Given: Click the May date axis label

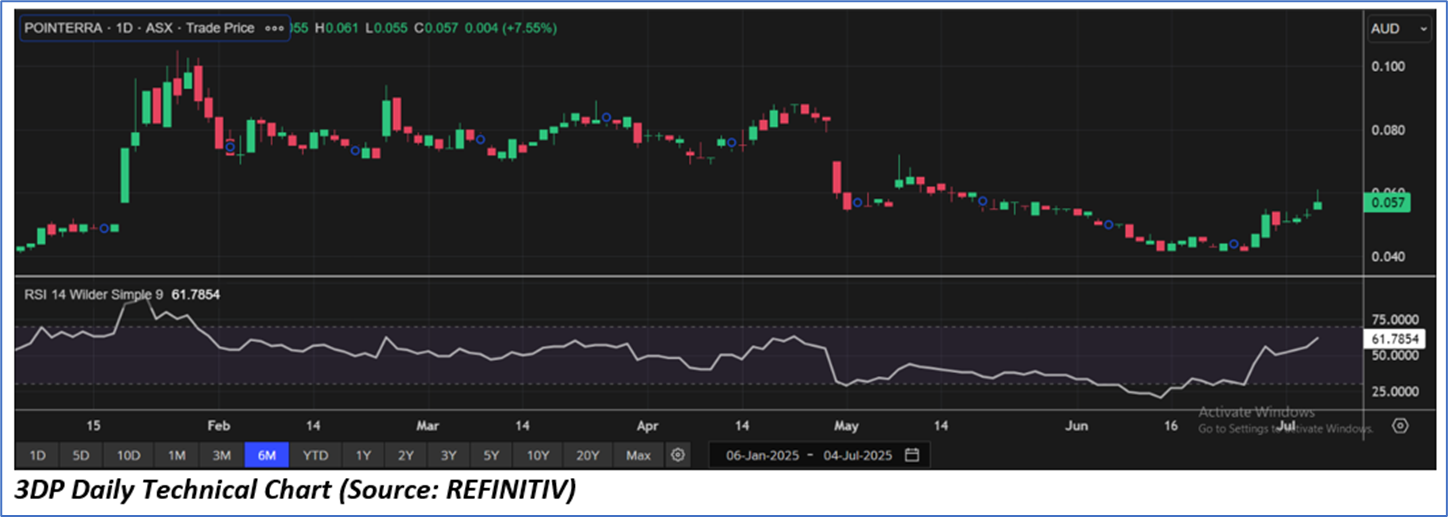Looking at the screenshot, I should (847, 425).
